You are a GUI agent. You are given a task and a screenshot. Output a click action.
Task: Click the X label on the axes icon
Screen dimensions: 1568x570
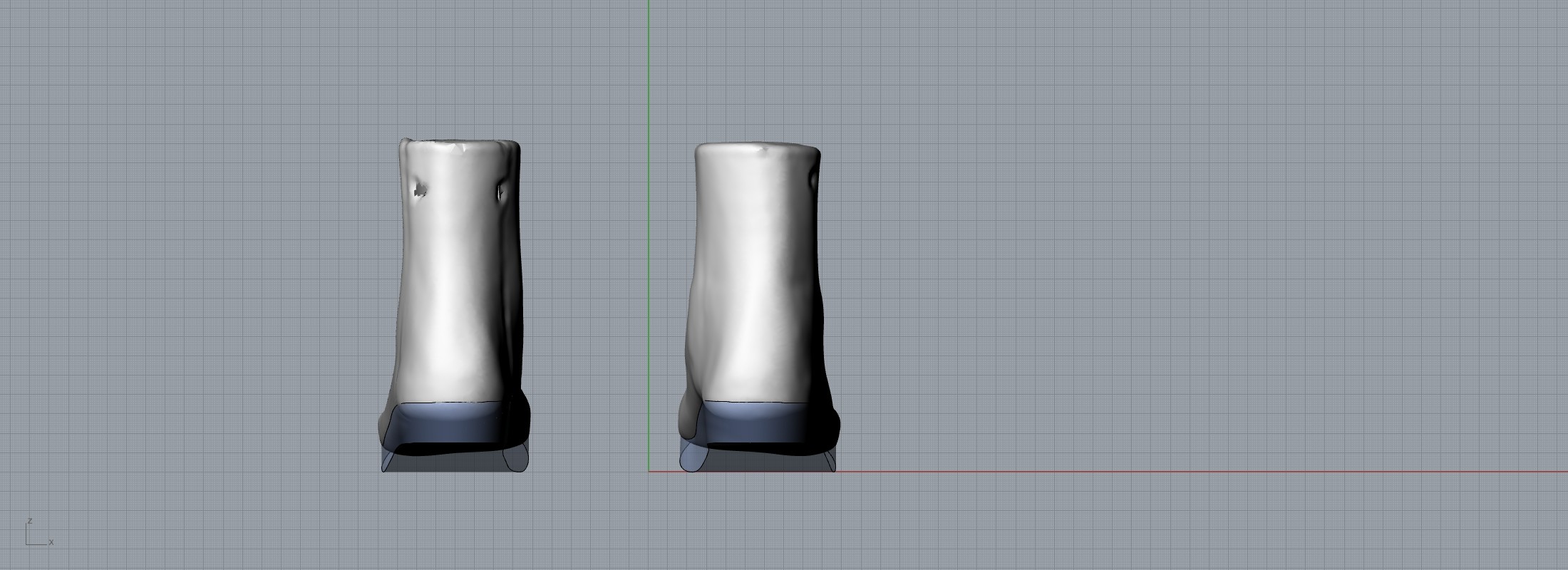pos(51,542)
